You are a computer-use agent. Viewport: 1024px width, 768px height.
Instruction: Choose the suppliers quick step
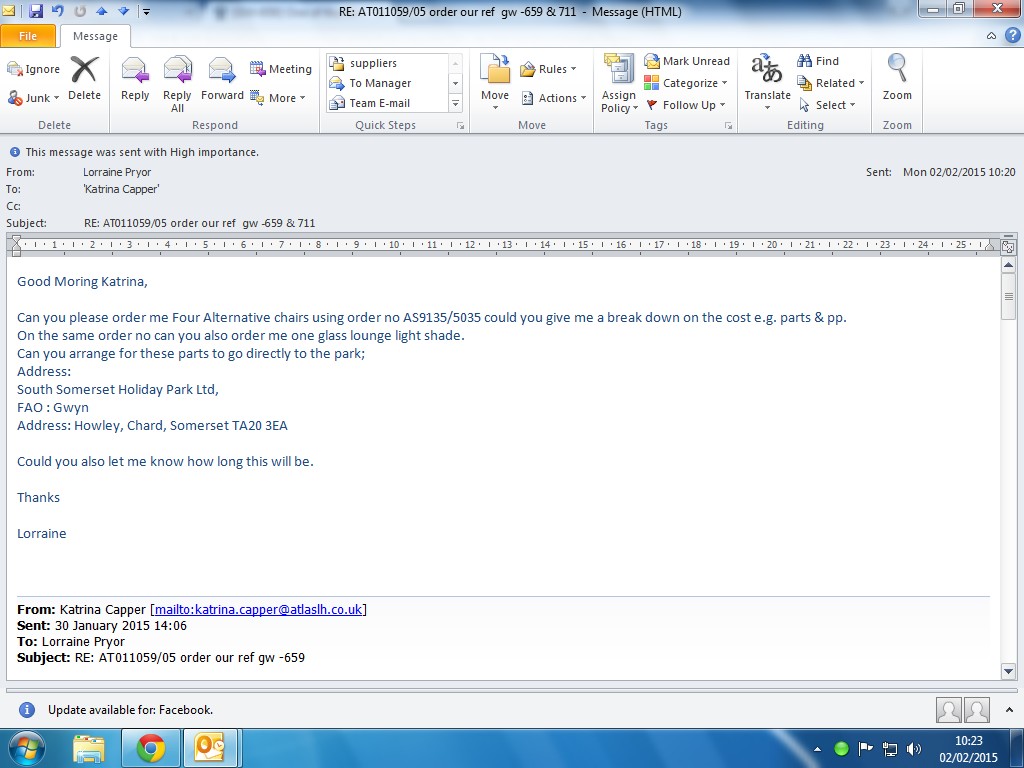[387, 63]
